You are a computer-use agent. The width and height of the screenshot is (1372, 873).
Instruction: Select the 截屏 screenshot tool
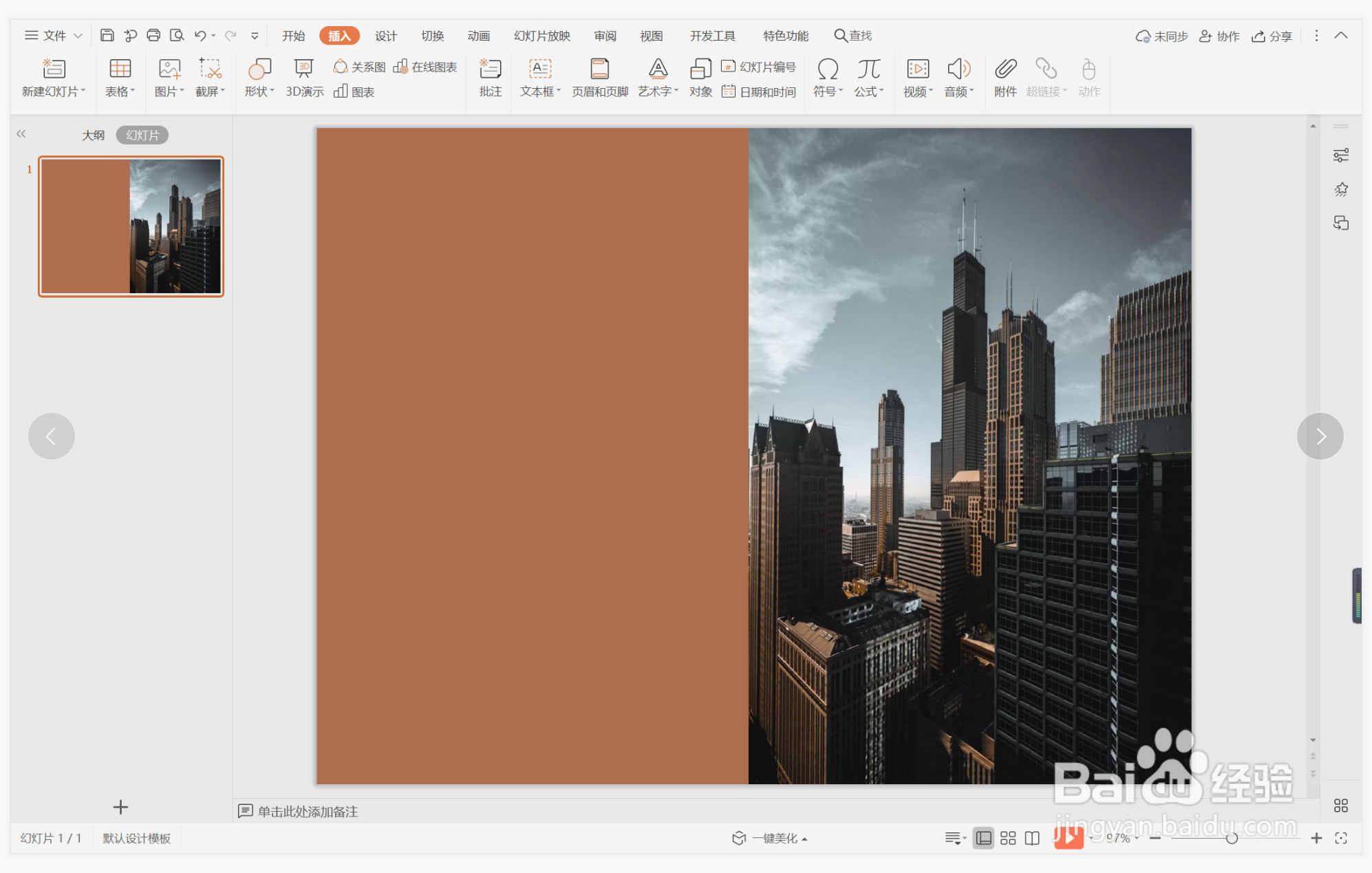tap(210, 78)
